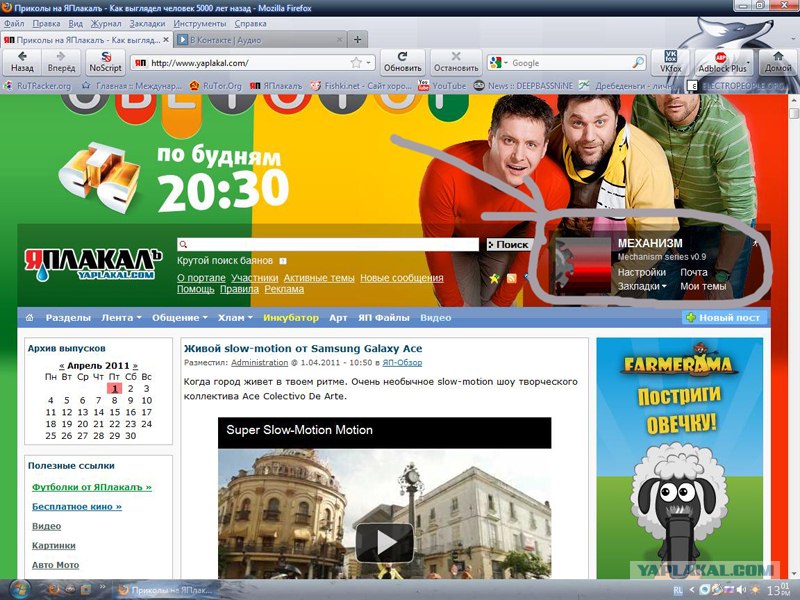The image size is (800, 600).
Task: Open the Активные темы link
Action: [319, 278]
